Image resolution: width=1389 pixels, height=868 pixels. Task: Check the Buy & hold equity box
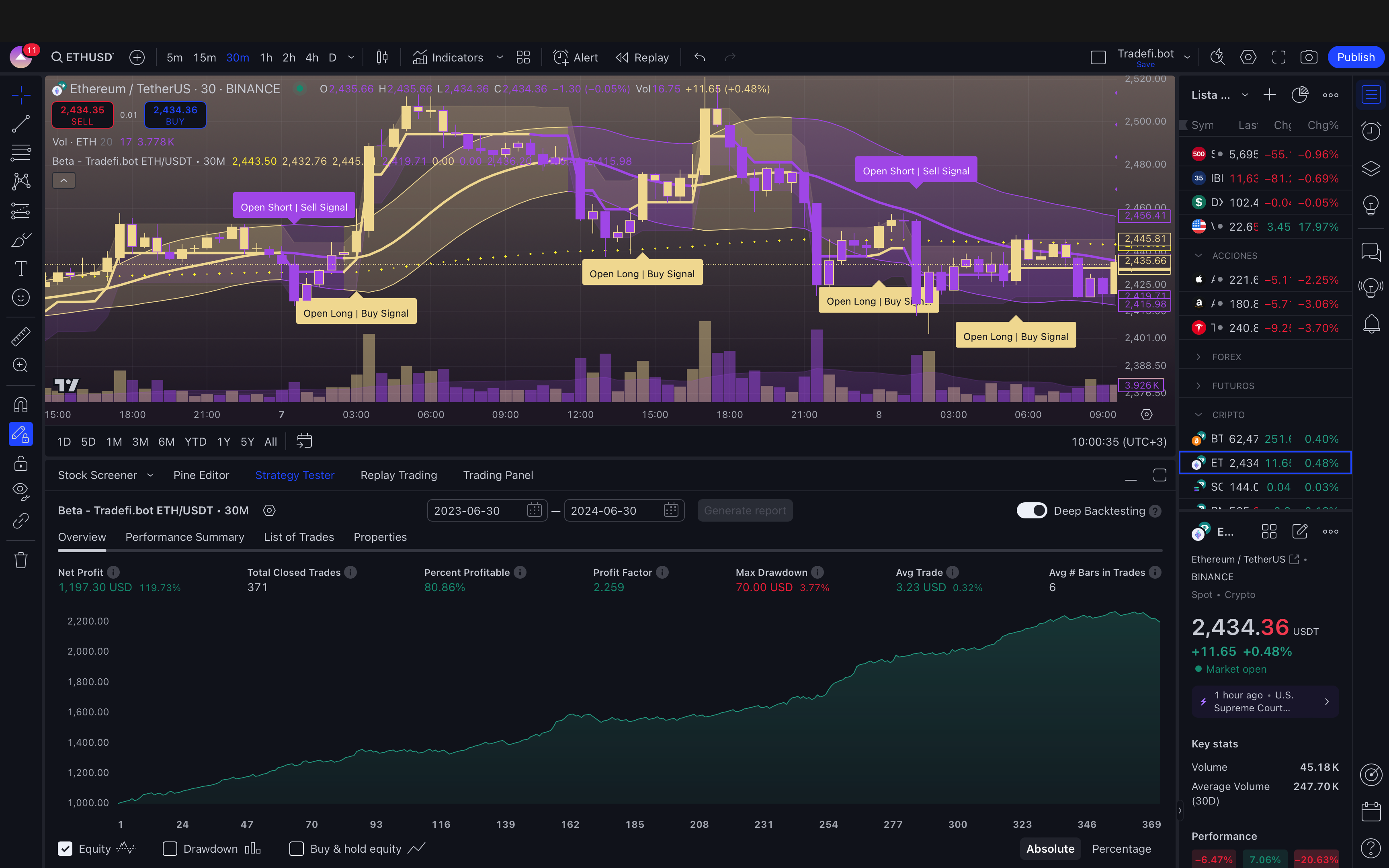[297, 848]
